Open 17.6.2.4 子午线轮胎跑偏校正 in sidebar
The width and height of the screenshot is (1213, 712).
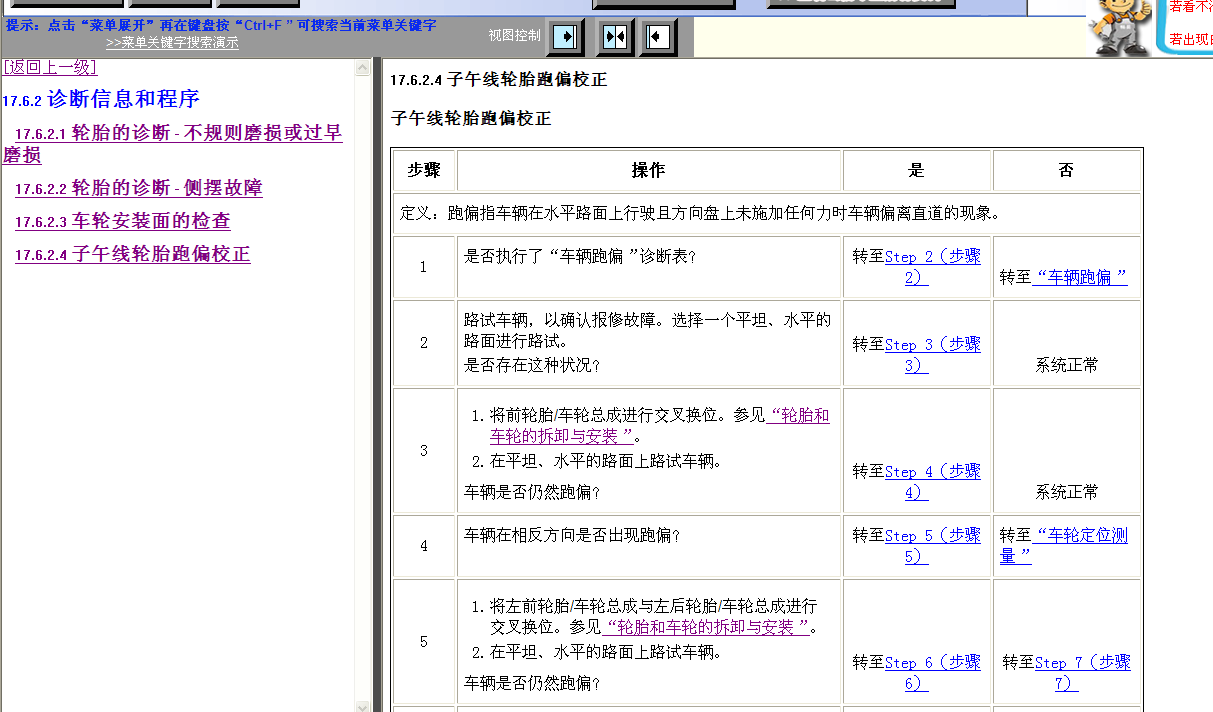point(133,254)
